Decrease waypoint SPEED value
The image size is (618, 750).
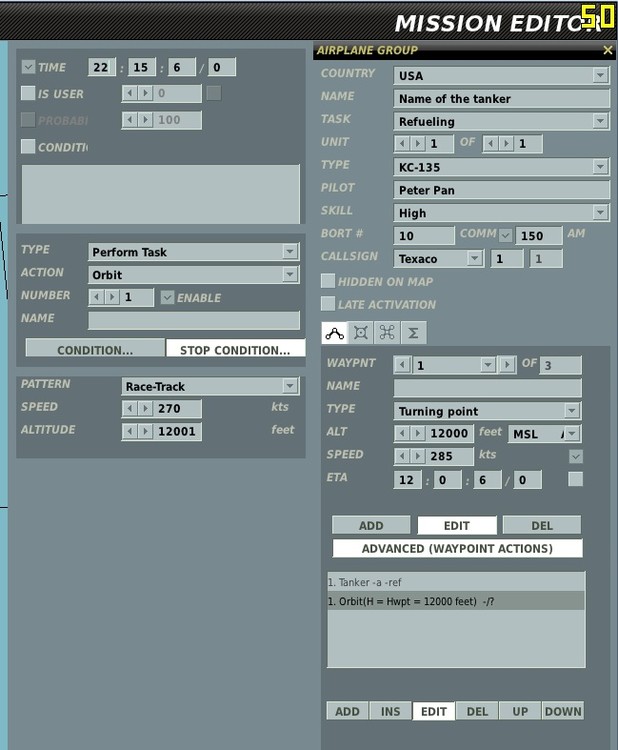(402, 456)
